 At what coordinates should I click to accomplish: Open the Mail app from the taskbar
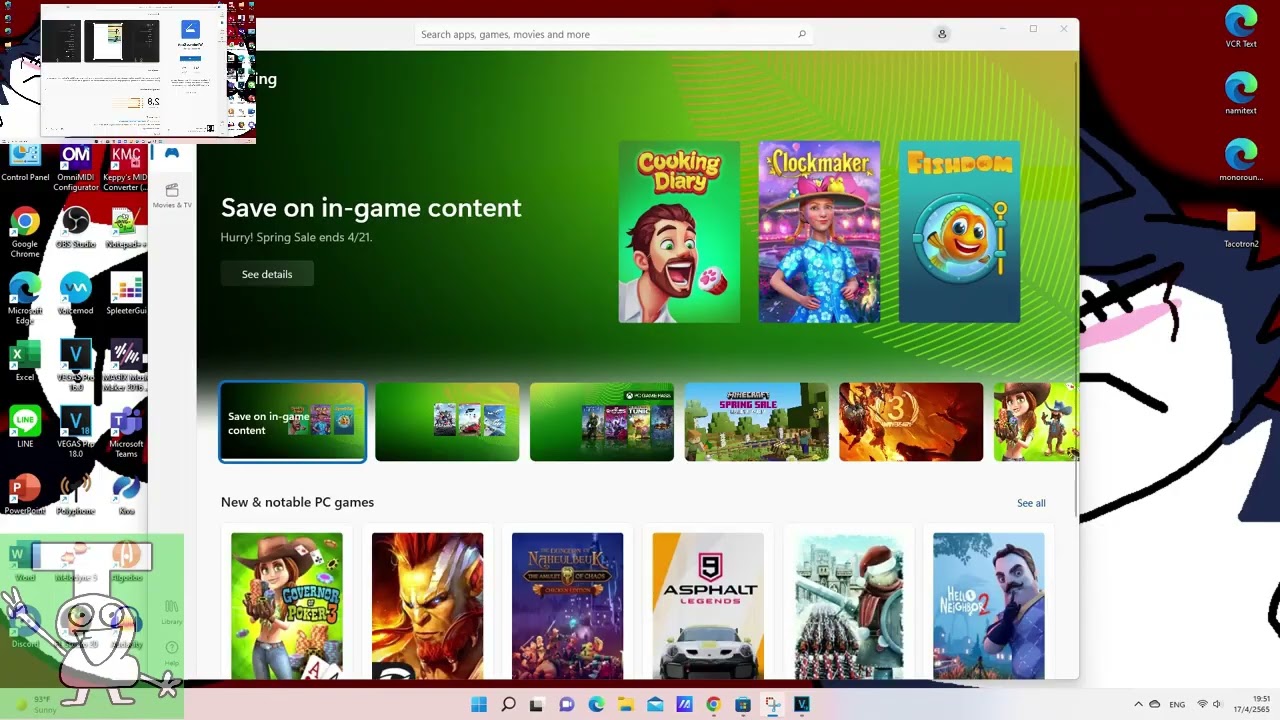[655, 704]
